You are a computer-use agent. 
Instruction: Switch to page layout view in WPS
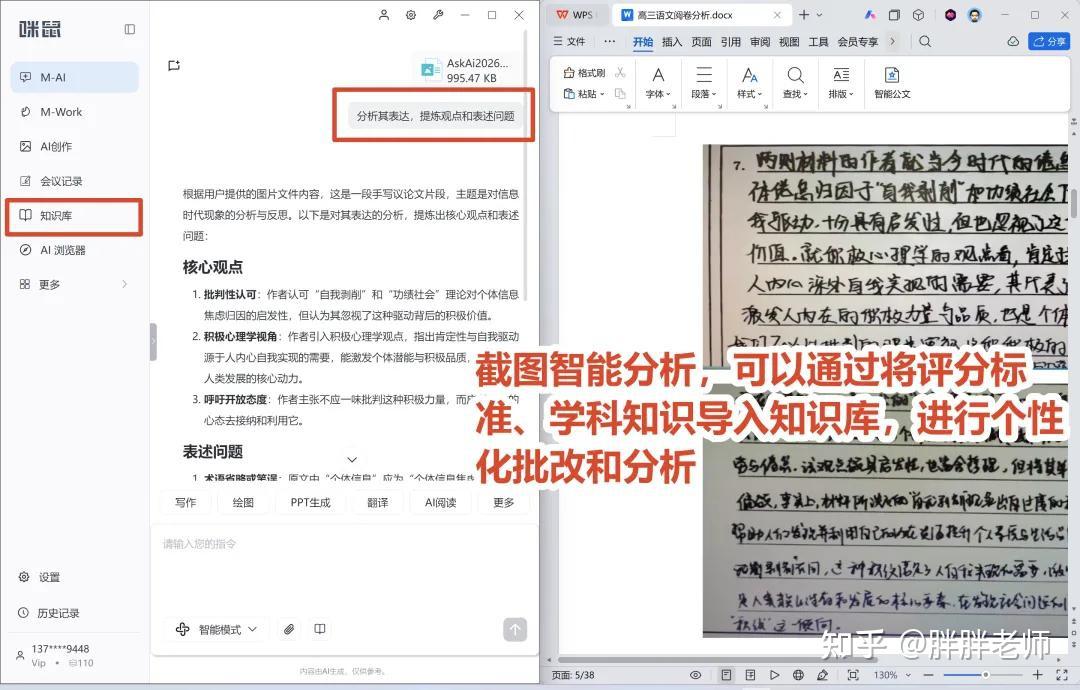(x=726, y=675)
